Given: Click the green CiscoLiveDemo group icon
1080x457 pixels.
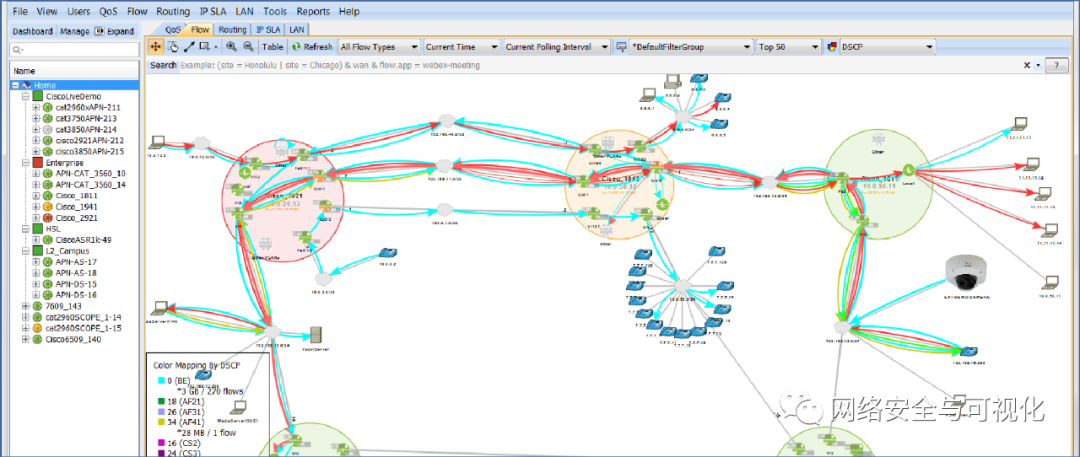Looking at the screenshot, I should tap(39, 97).
